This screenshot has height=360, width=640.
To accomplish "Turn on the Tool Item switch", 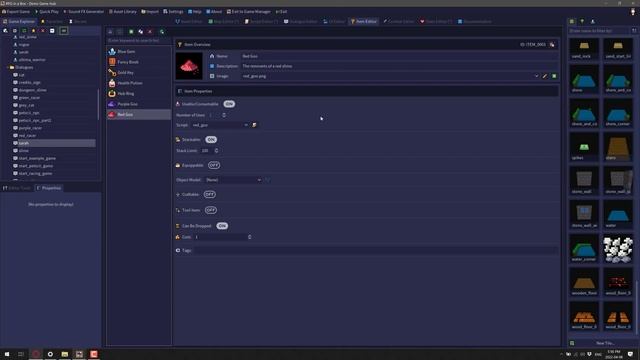I will coord(211,210).
